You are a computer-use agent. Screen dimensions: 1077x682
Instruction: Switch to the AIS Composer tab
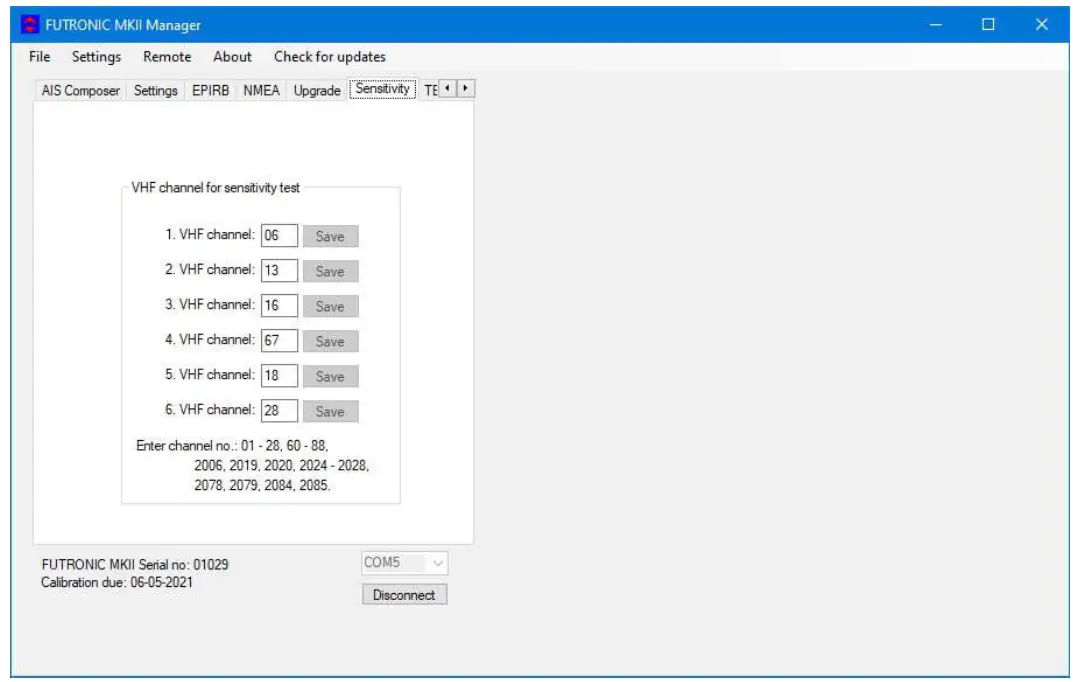click(80, 91)
